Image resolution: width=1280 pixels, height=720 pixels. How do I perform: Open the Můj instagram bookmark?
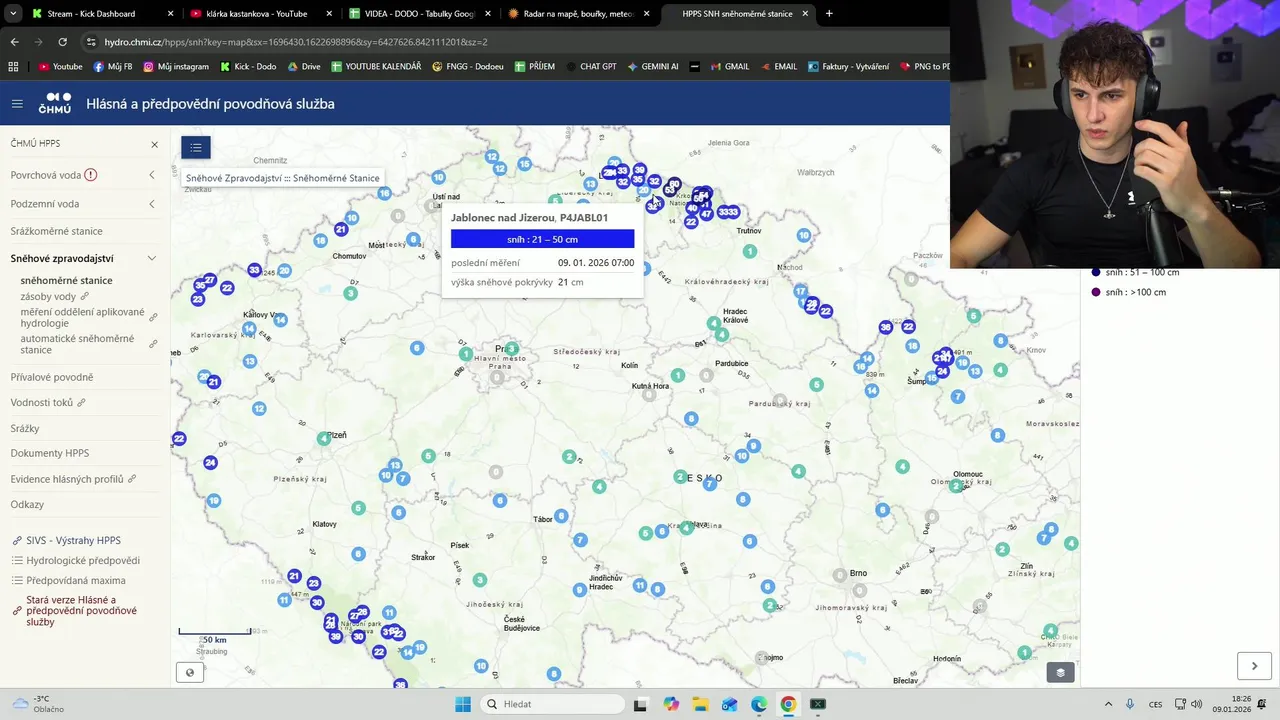point(176,66)
